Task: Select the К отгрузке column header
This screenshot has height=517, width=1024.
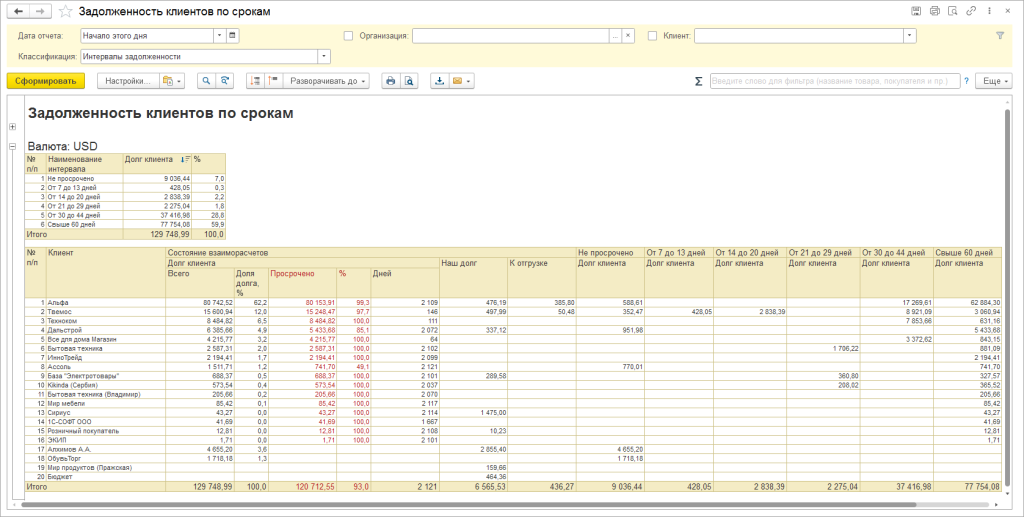Action: tap(541, 277)
